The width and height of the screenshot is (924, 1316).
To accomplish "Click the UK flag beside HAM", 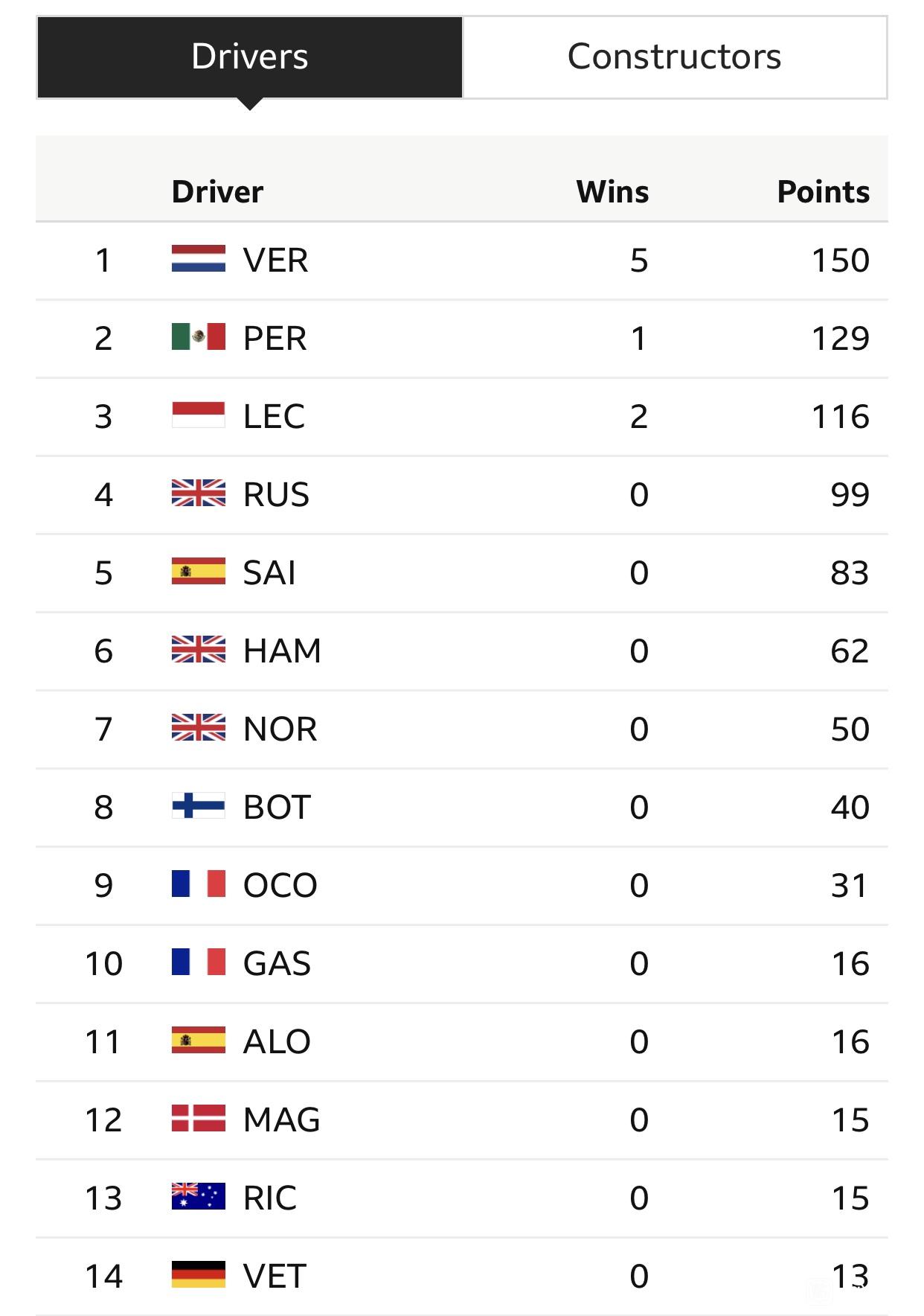I will [x=198, y=650].
